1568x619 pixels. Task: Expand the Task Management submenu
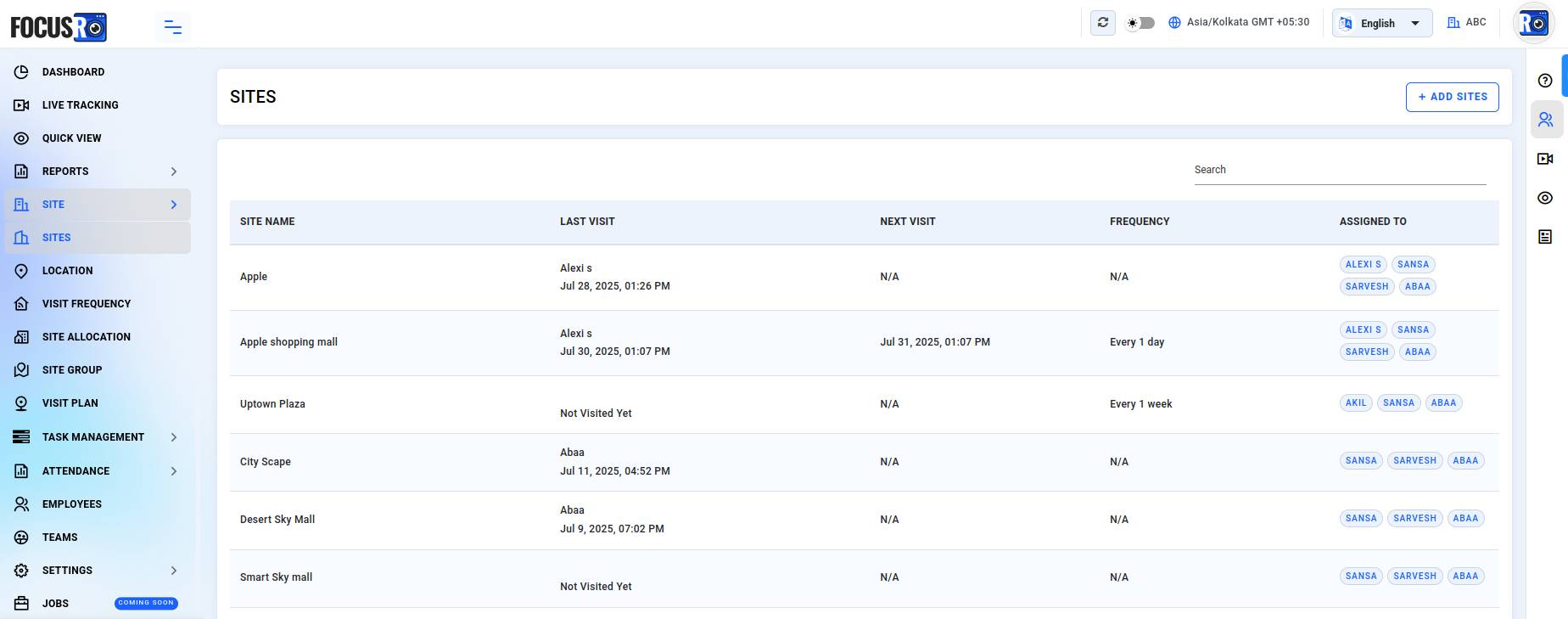(174, 437)
